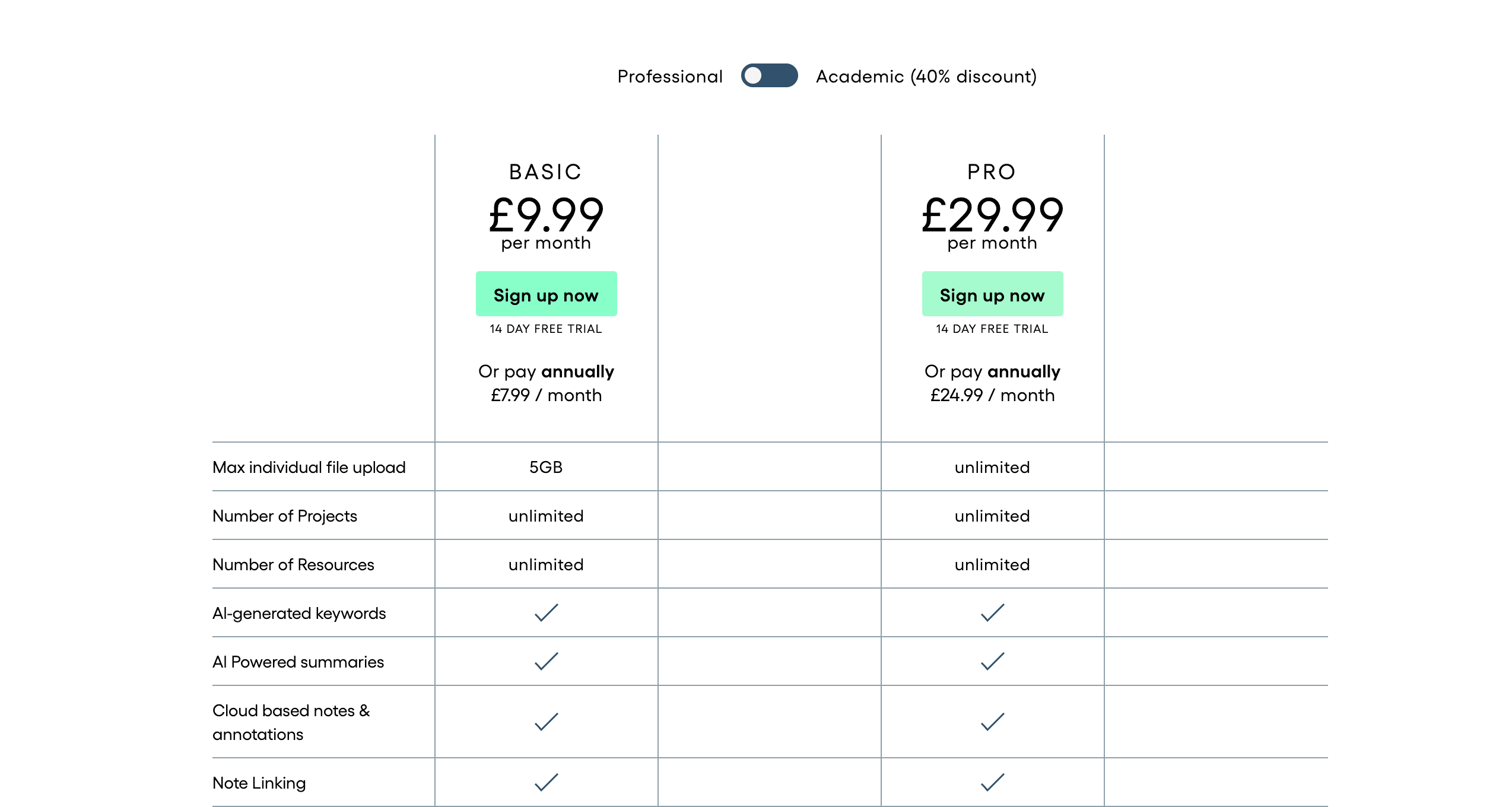Click Pro's Cloud based notes checkmark

992,722
